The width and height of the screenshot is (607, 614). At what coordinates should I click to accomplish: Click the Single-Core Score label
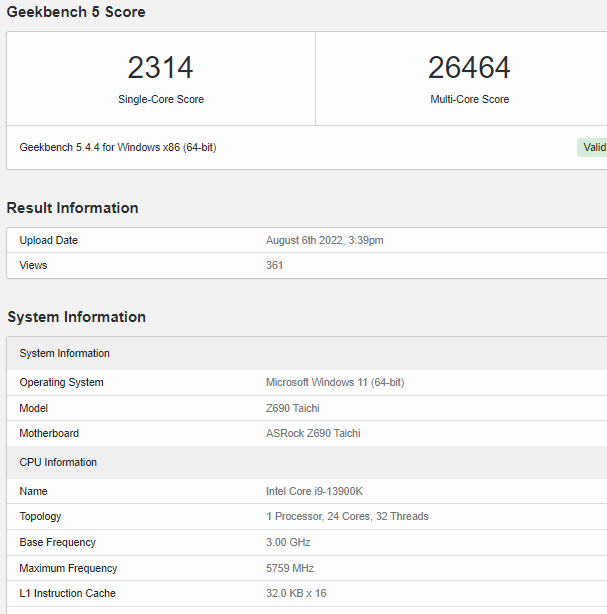click(161, 99)
